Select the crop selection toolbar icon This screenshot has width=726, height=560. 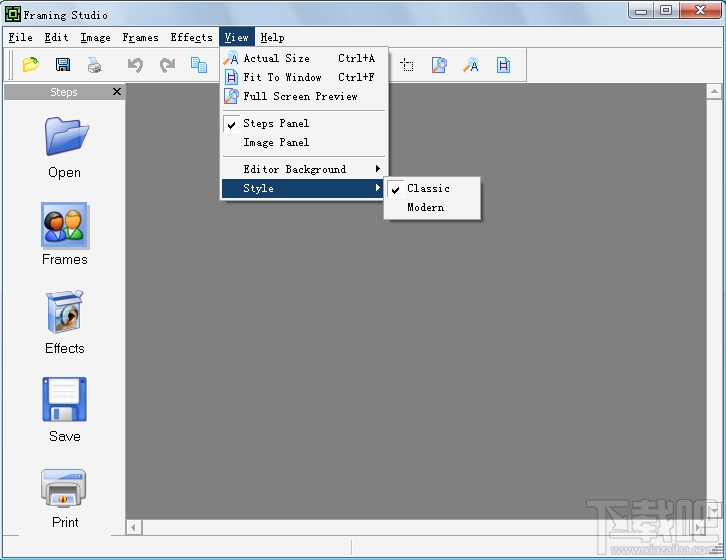click(x=407, y=65)
